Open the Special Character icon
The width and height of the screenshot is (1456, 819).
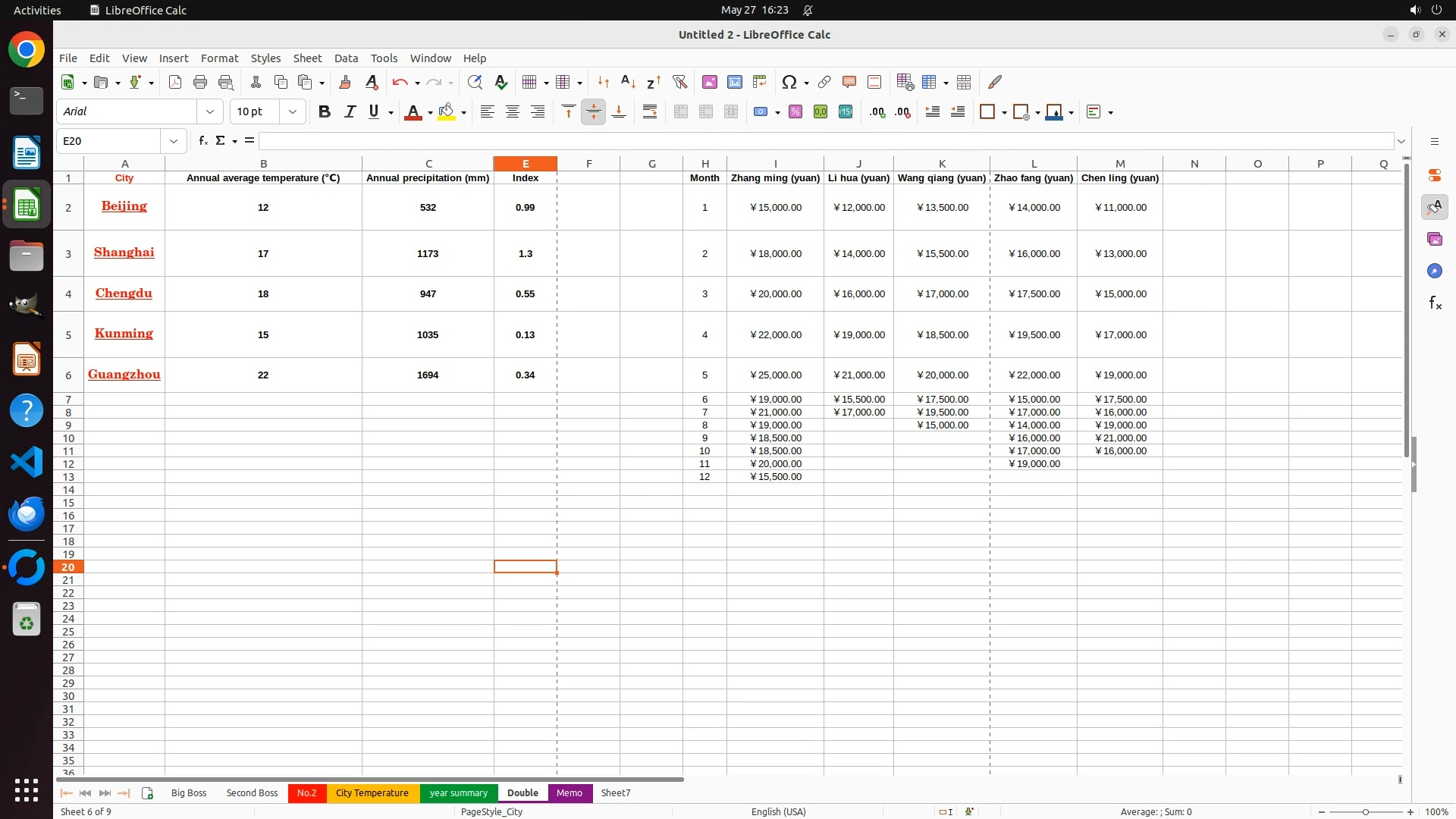(x=789, y=82)
